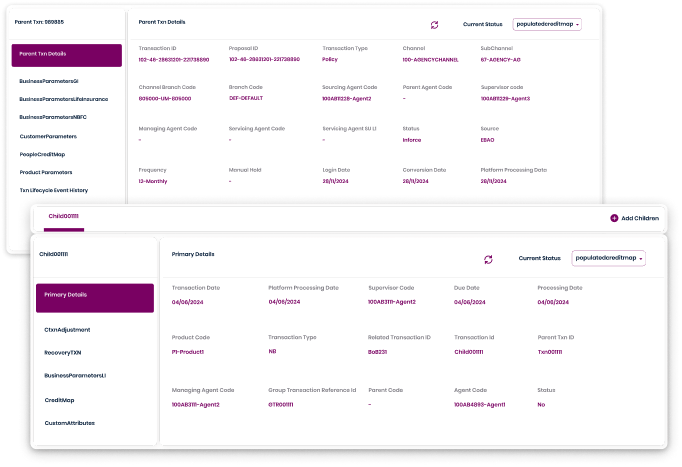Click the plus icon beside Add Children
Screen dimensions: 682x467
coord(614,217)
